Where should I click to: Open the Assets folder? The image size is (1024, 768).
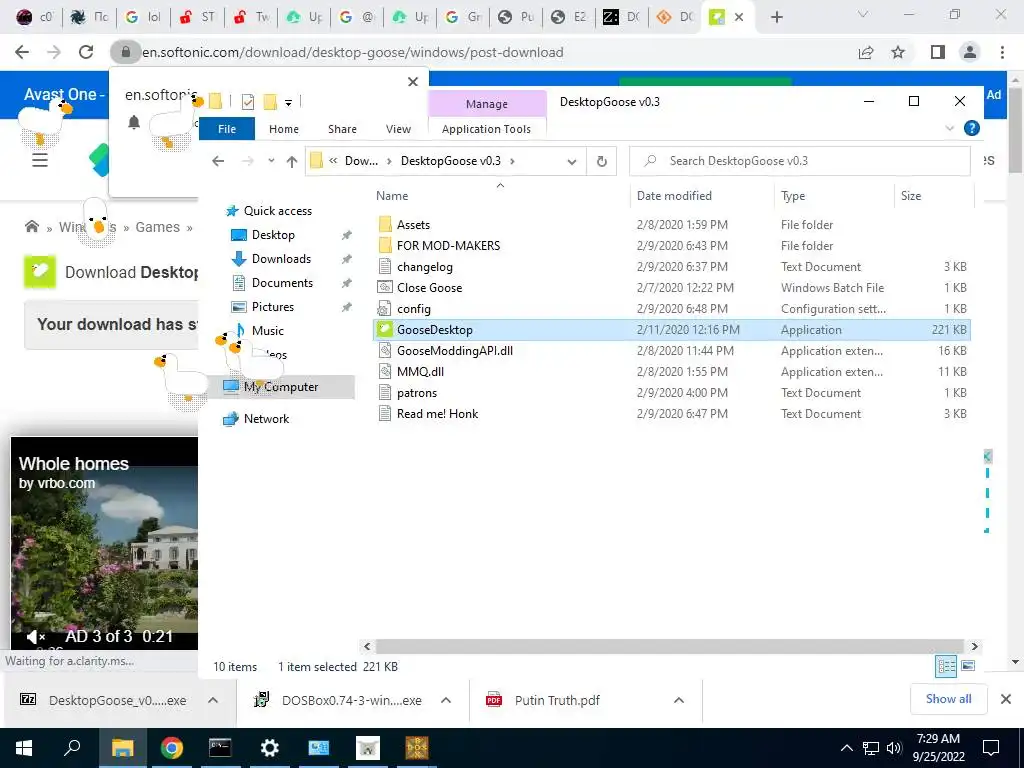[x=413, y=225]
